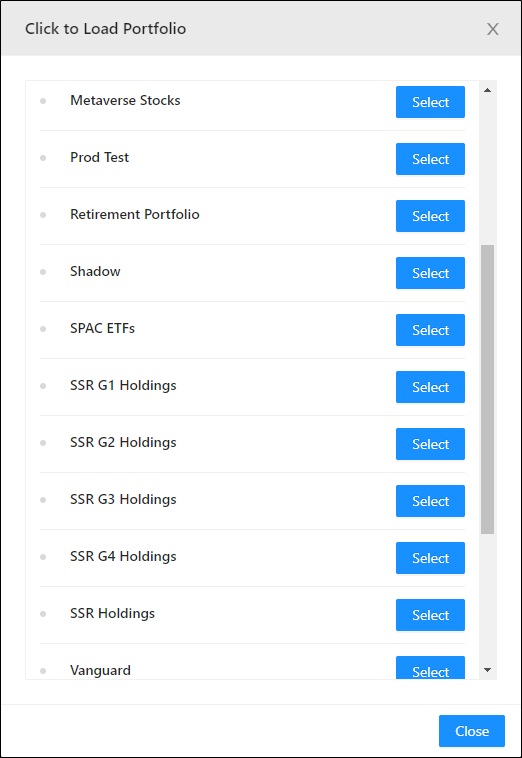Close dialog with the X icon
The height and width of the screenshot is (758, 522).
pyautogui.click(x=493, y=29)
